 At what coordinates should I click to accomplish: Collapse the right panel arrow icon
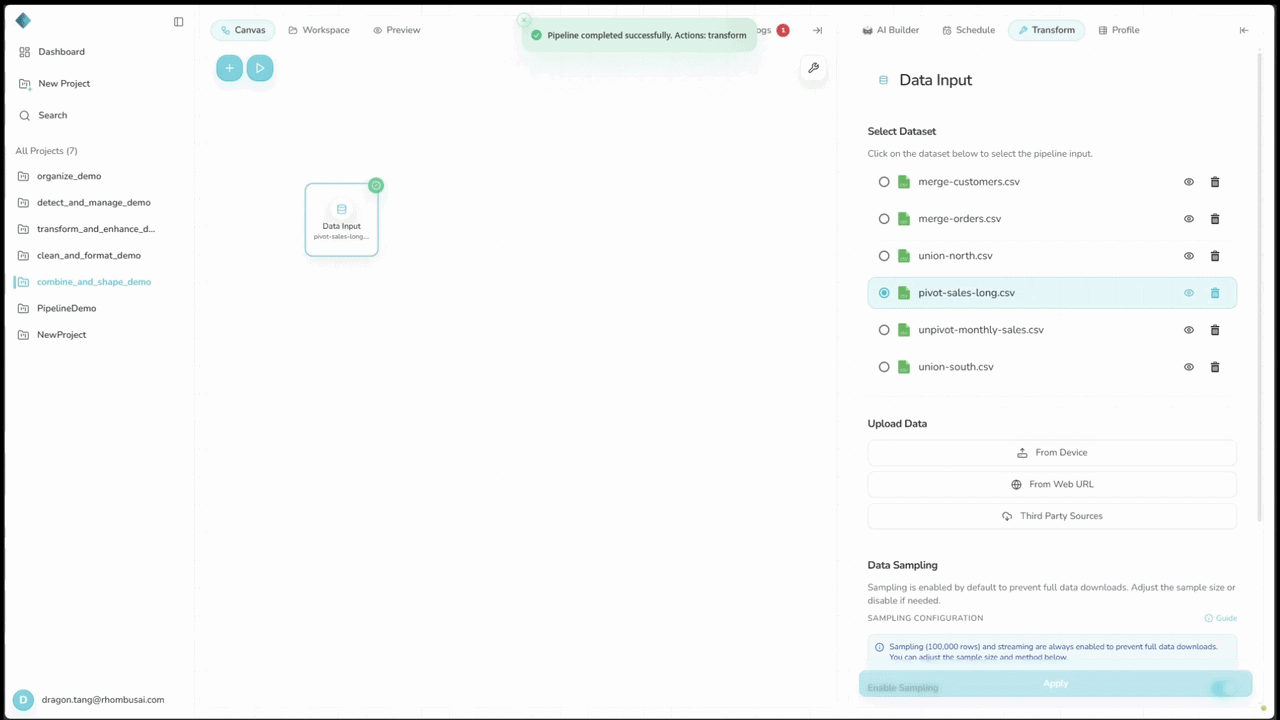tap(1244, 30)
